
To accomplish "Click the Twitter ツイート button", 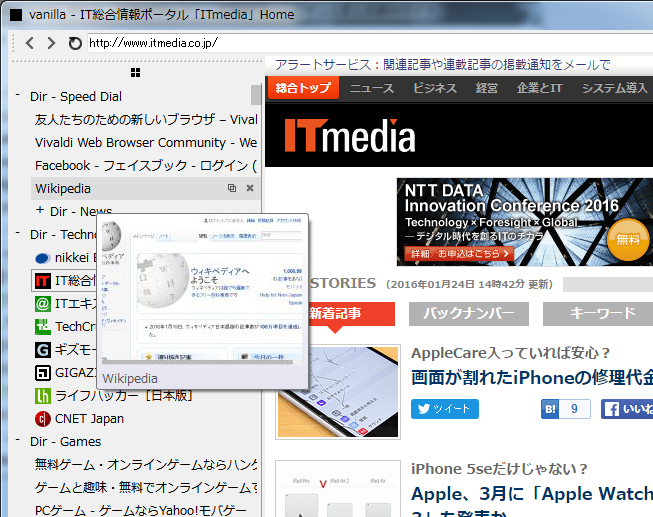I will click(x=445, y=409).
